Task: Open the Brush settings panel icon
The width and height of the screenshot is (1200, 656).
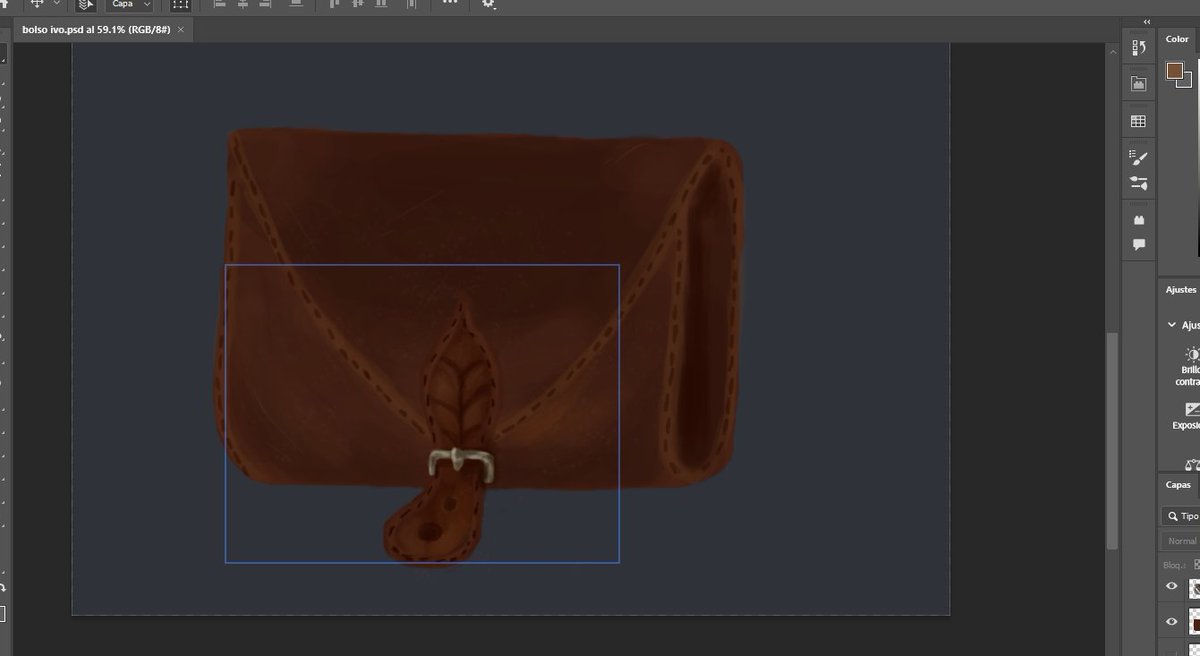Action: (x=1138, y=157)
